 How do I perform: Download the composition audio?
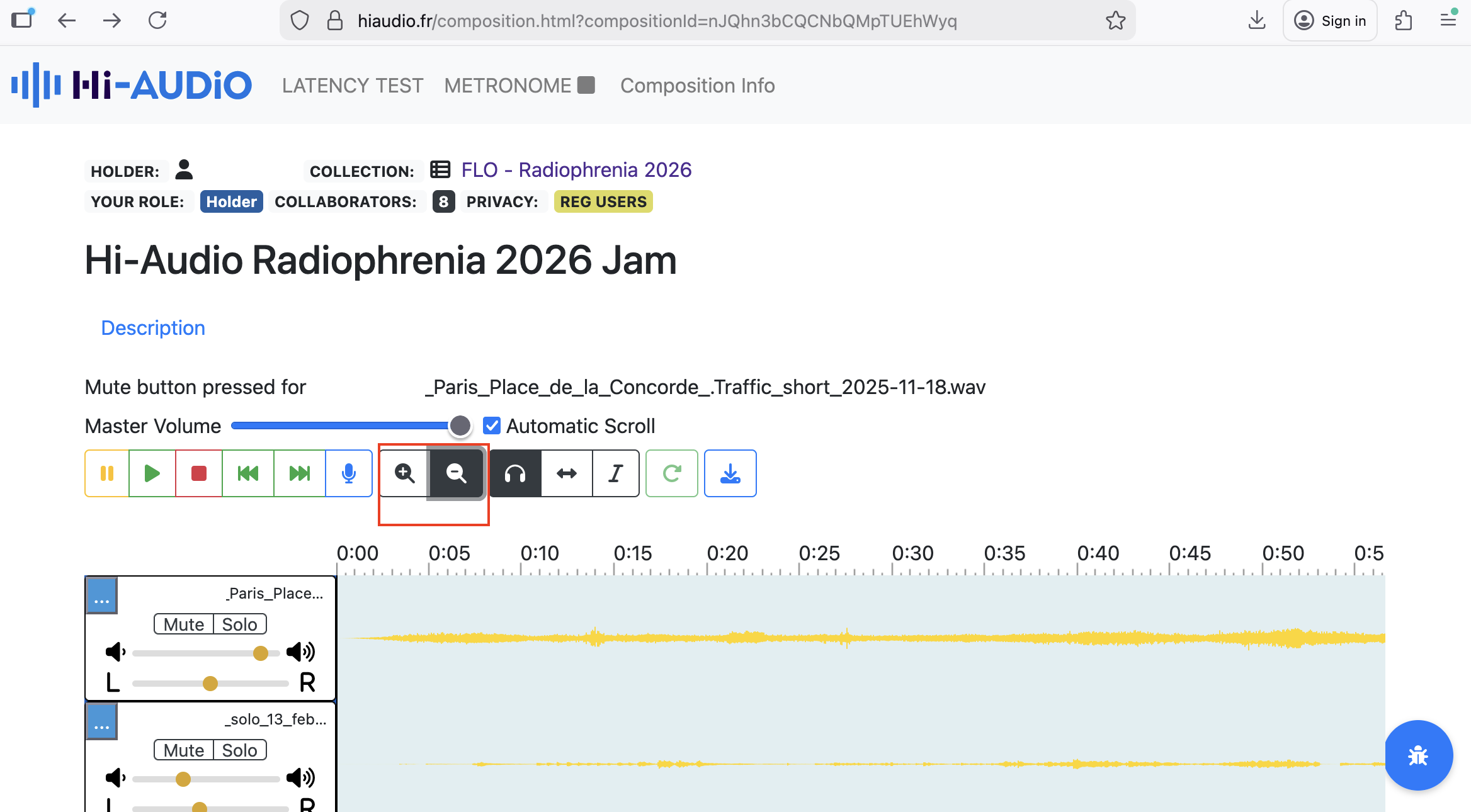pyautogui.click(x=730, y=473)
